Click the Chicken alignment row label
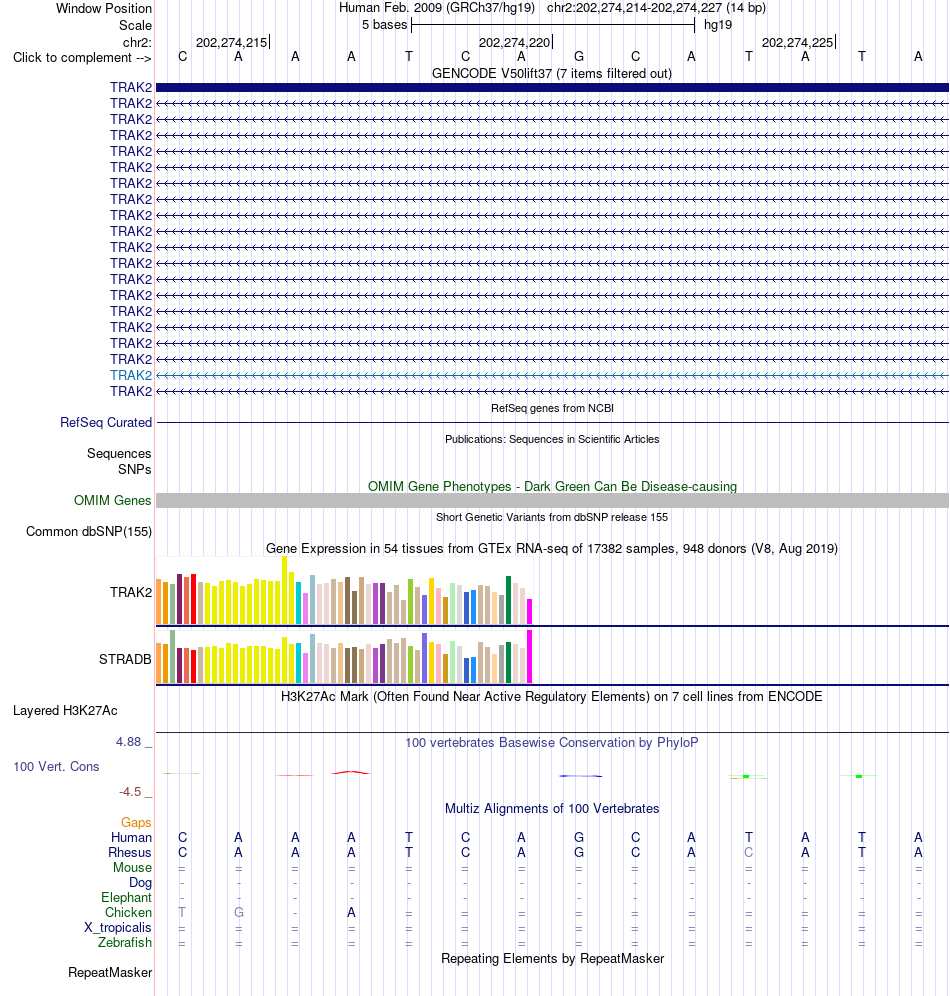This screenshot has width=950, height=996. [128, 913]
